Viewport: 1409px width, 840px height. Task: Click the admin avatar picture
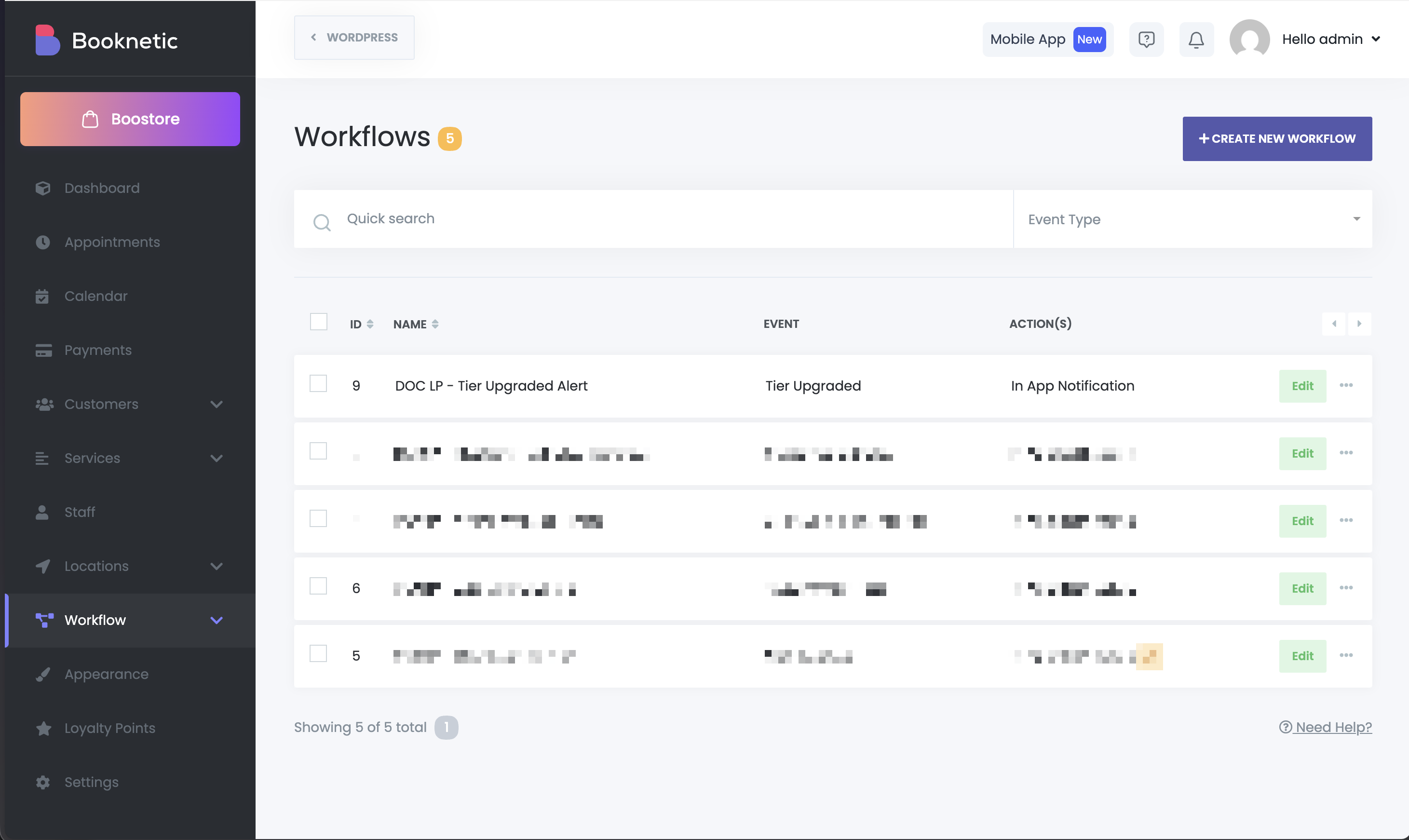pos(1249,40)
